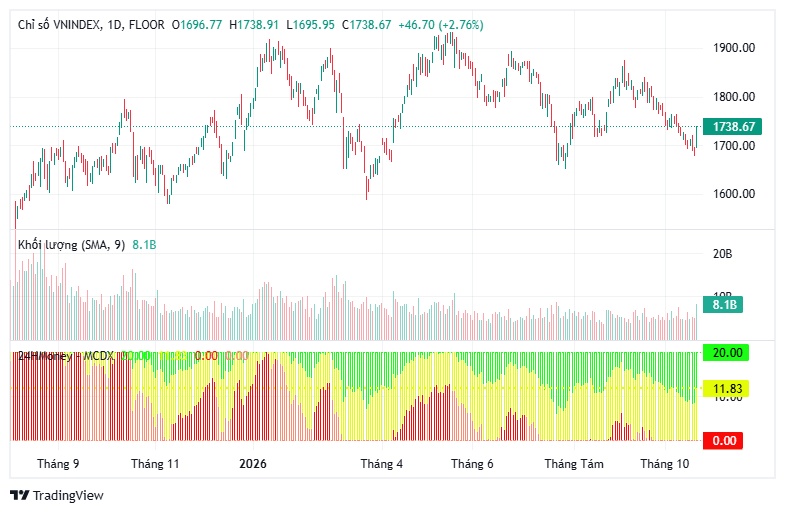The height and width of the screenshot is (513, 785).
Task: Click the TradingView logo icon
Action: click(20, 495)
